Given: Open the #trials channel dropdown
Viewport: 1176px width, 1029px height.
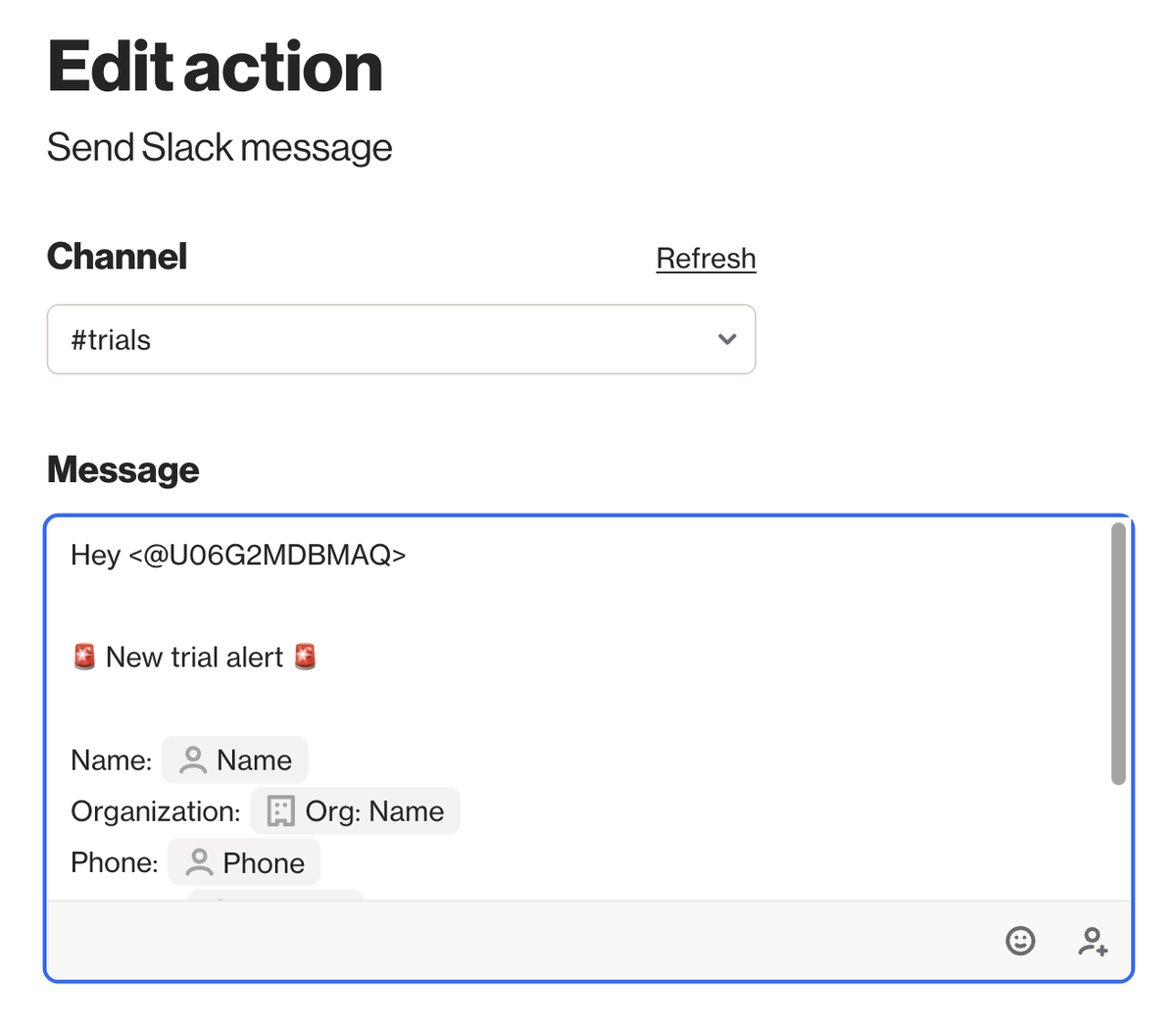Looking at the screenshot, I should coord(401,339).
